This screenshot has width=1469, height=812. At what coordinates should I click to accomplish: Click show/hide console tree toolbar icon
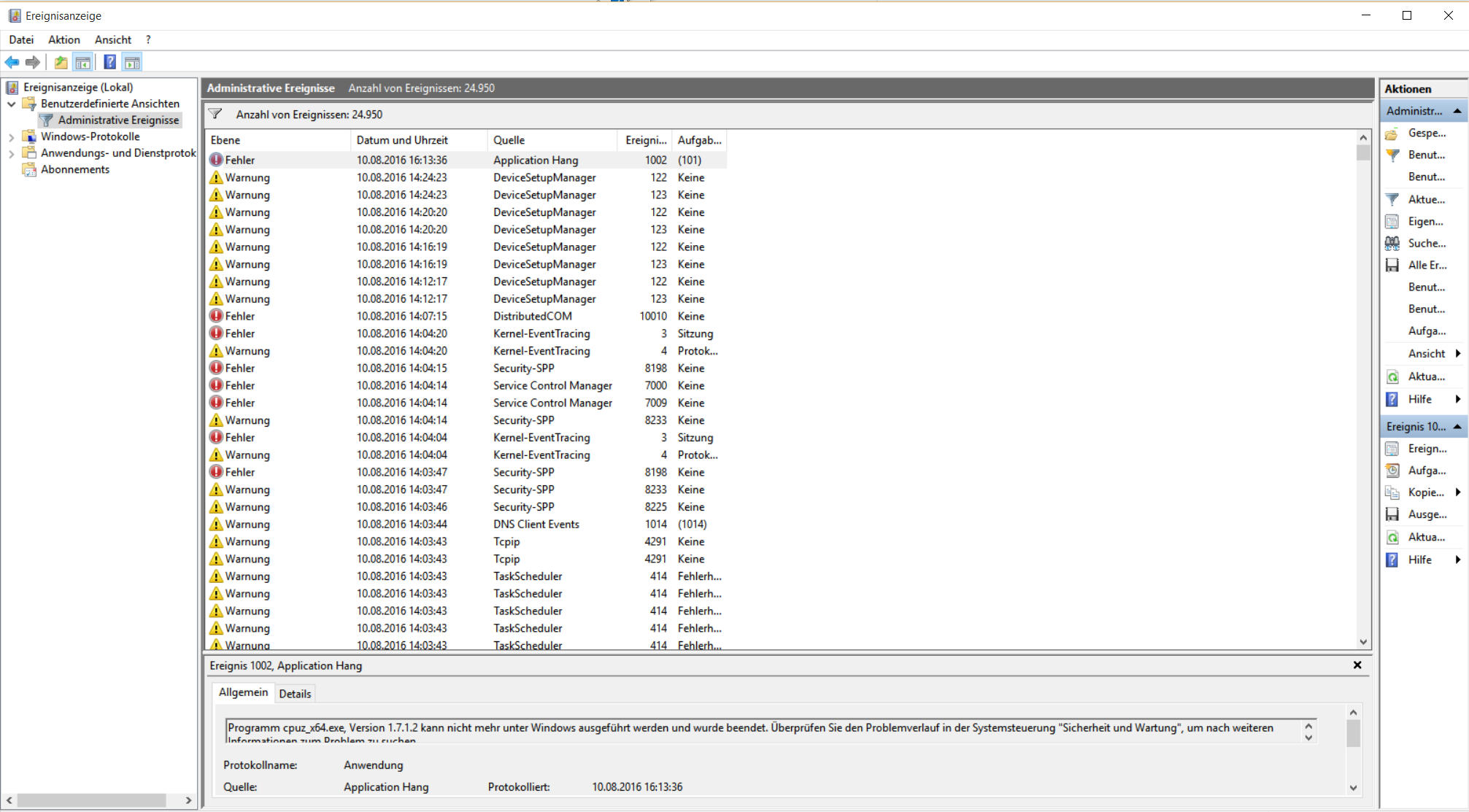pyautogui.click(x=83, y=63)
